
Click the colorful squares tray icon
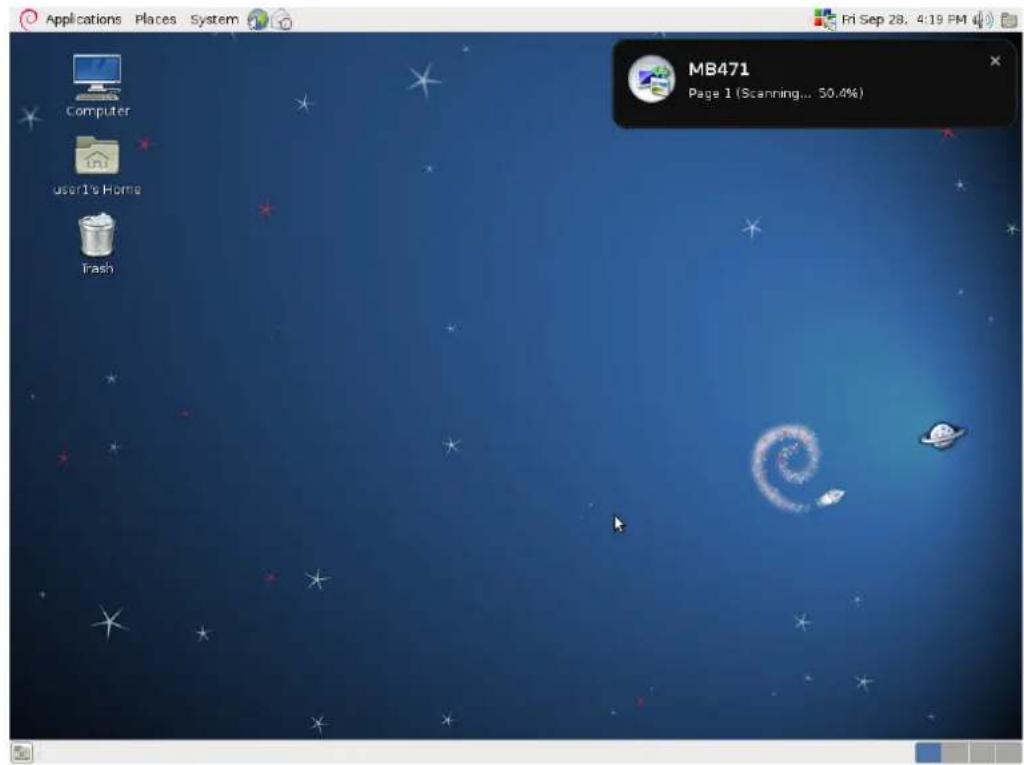pos(824,20)
